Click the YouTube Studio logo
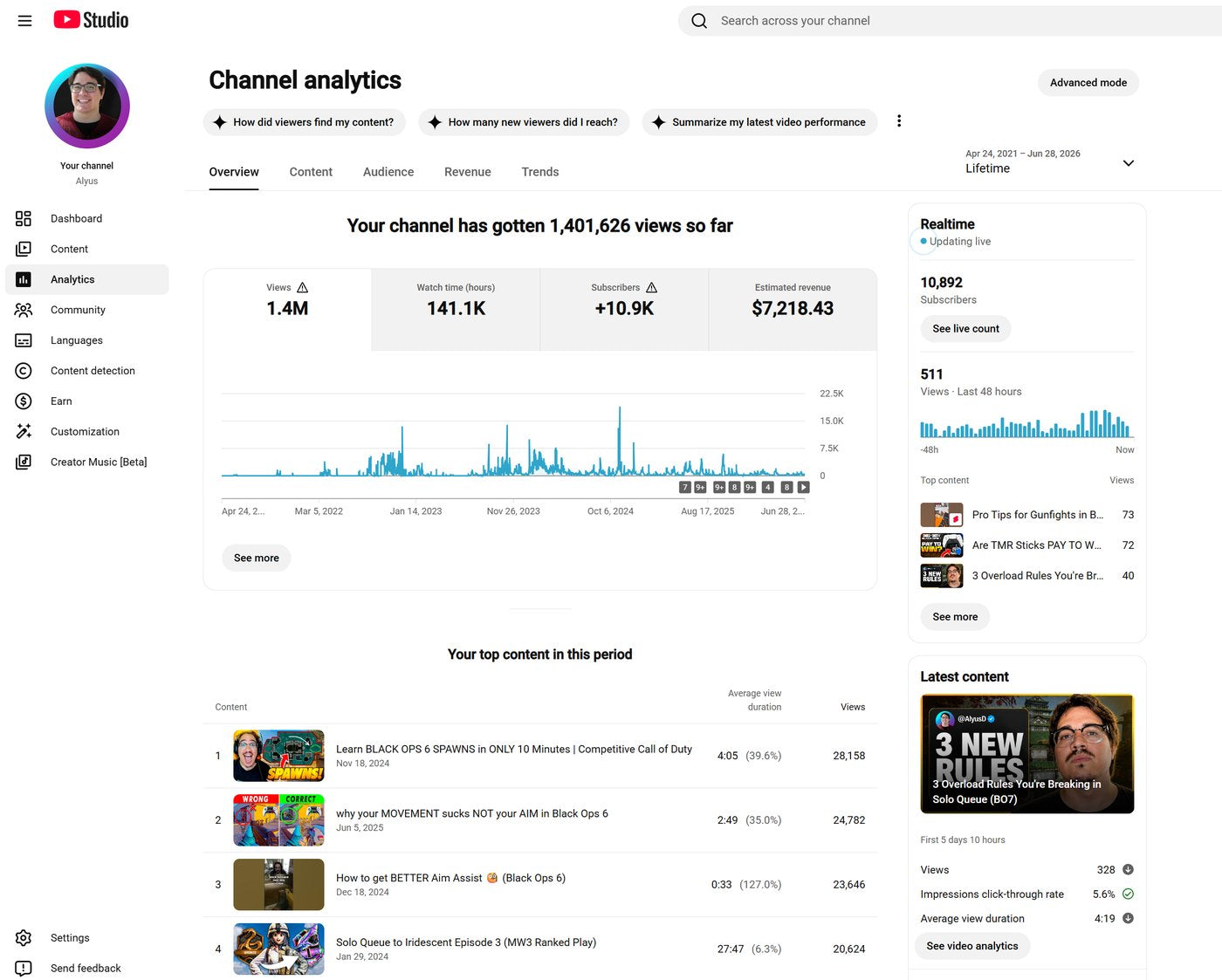 tap(91, 20)
